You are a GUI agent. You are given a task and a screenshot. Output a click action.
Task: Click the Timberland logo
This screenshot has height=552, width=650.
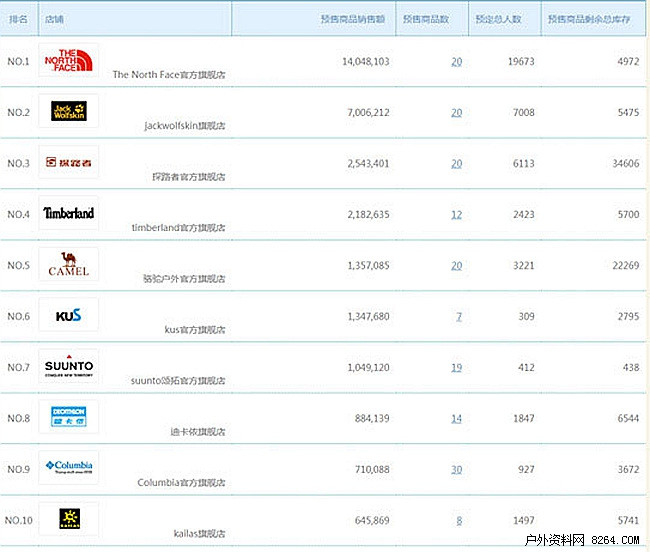point(69,213)
